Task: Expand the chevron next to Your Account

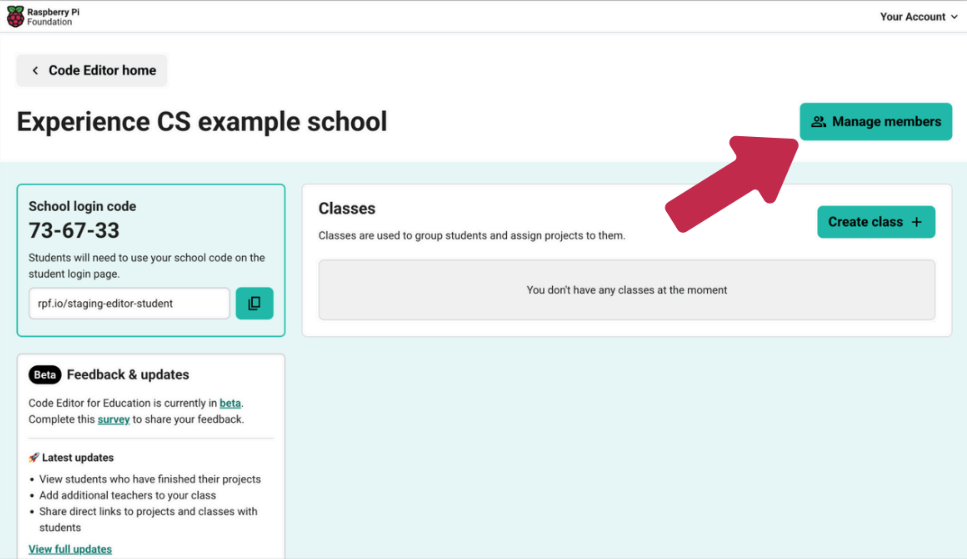Action: 954,17
